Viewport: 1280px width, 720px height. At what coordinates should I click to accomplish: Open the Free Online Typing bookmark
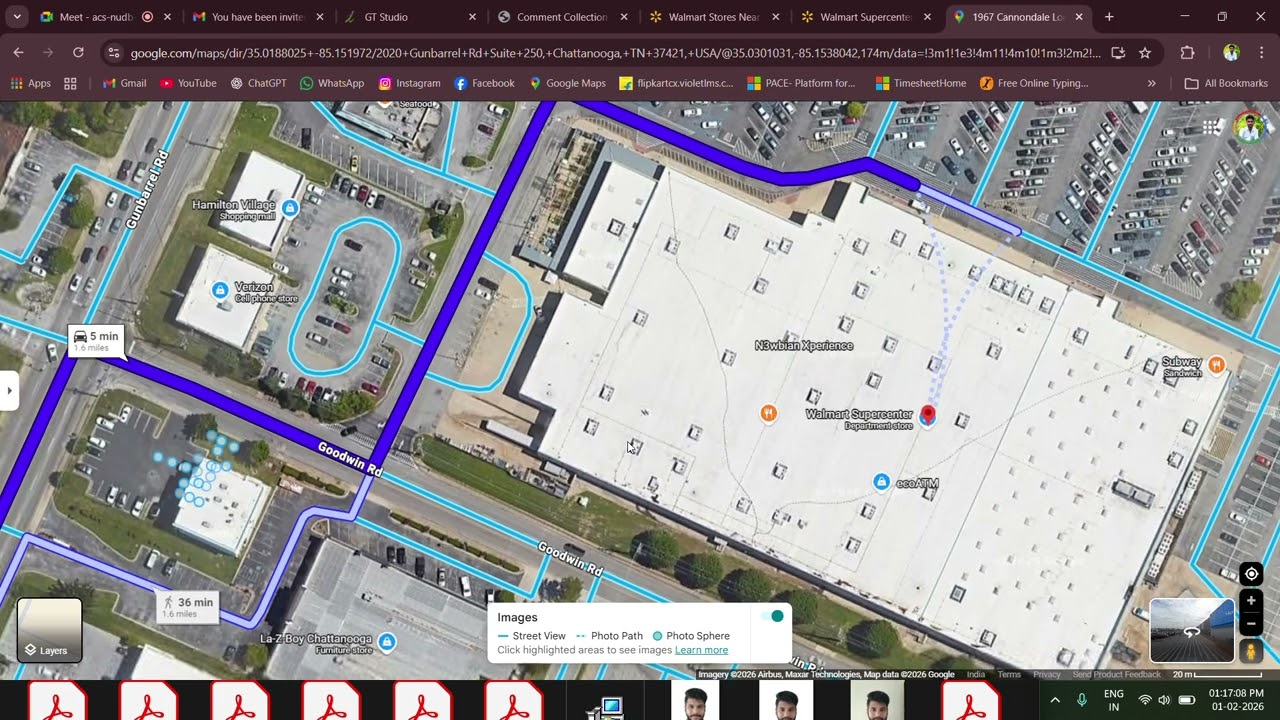click(1034, 83)
